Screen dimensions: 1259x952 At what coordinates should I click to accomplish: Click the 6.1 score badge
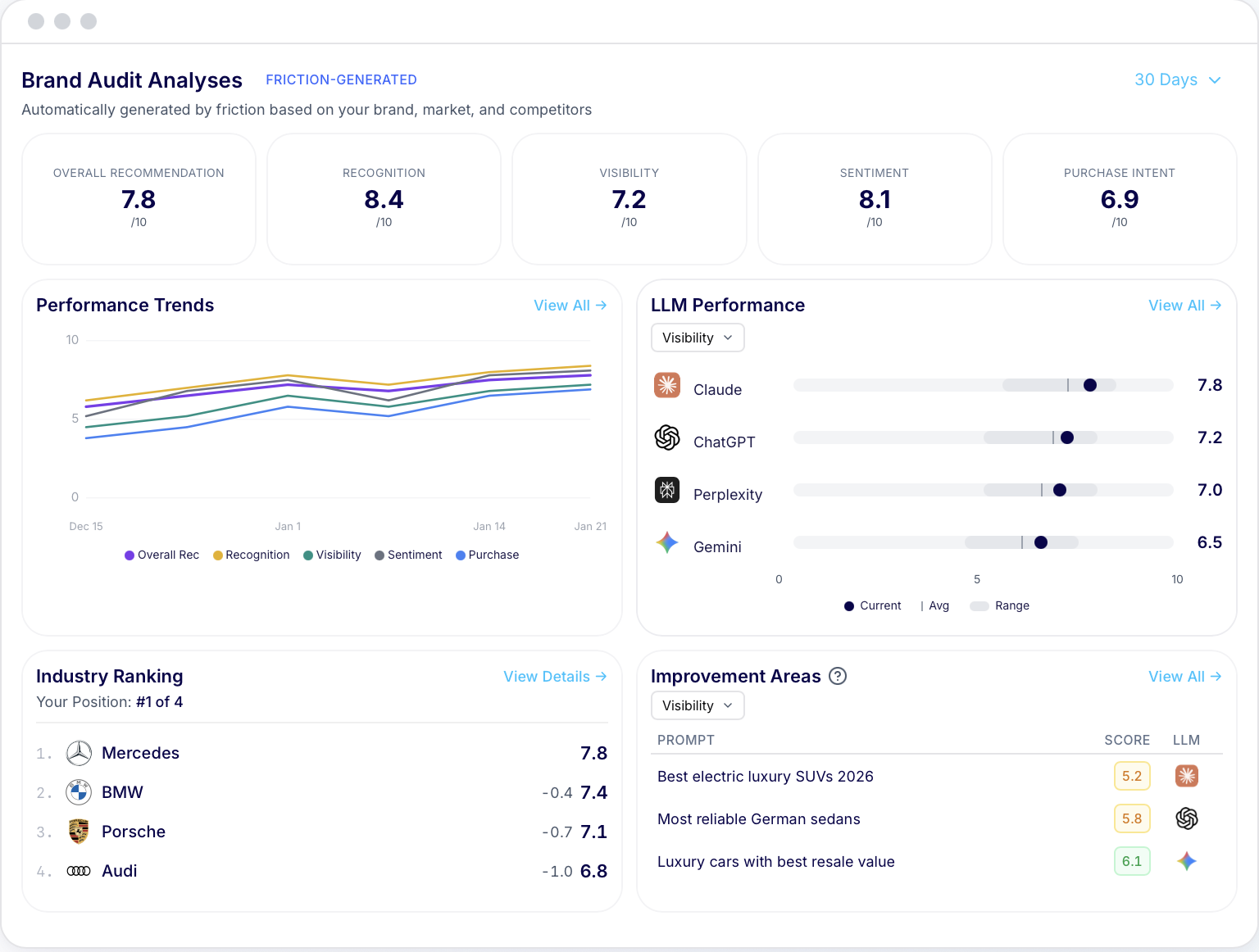[x=1132, y=861]
